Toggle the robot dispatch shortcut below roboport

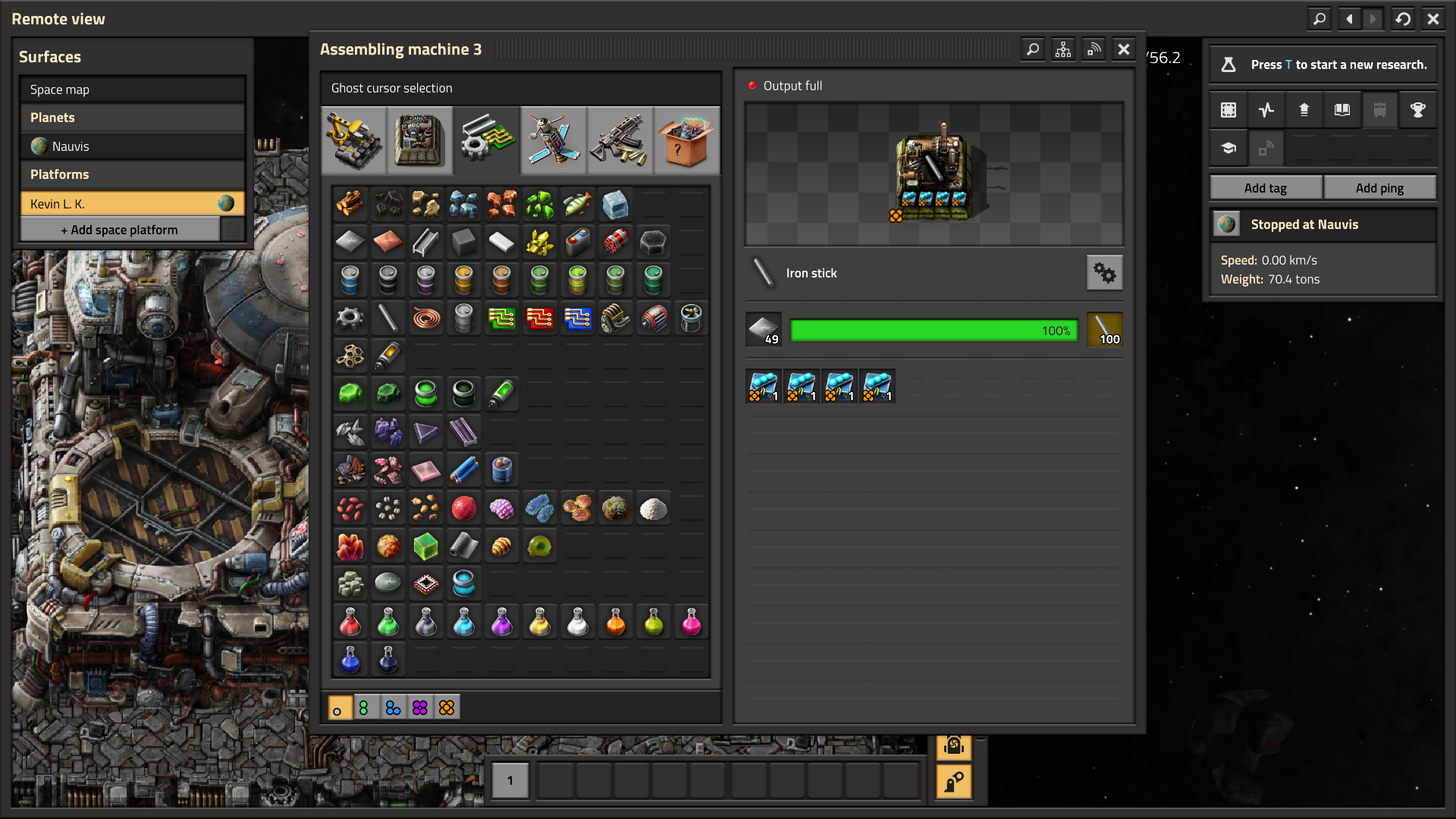953,781
